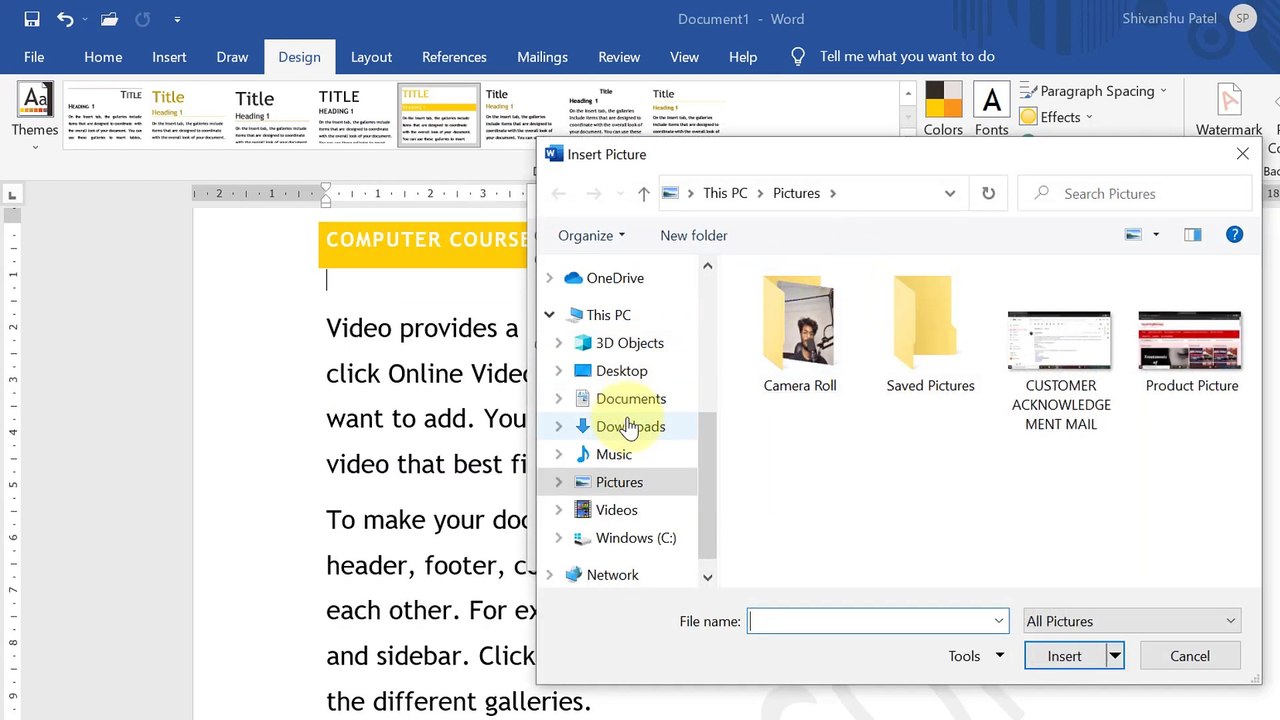Screen dimensions: 1280x720
Task: Click the refresh icon beside address bar
Action: [988, 193]
